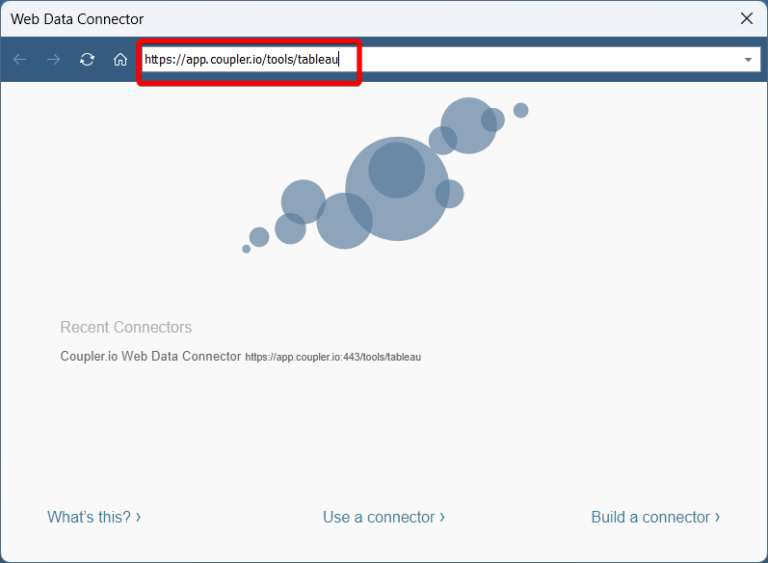Click the back navigation arrow
The height and width of the screenshot is (563, 768).
coord(20,60)
